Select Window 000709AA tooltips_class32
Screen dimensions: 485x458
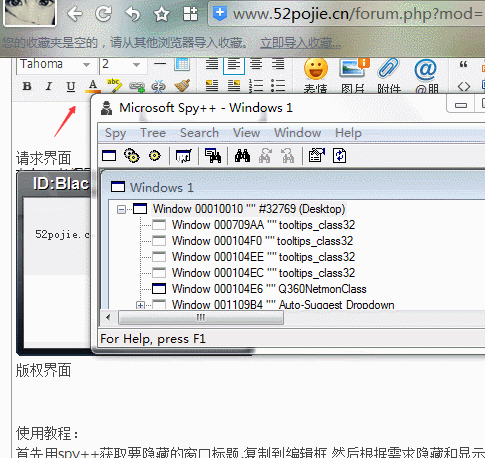pyautogui.click(x=263, y=225)
